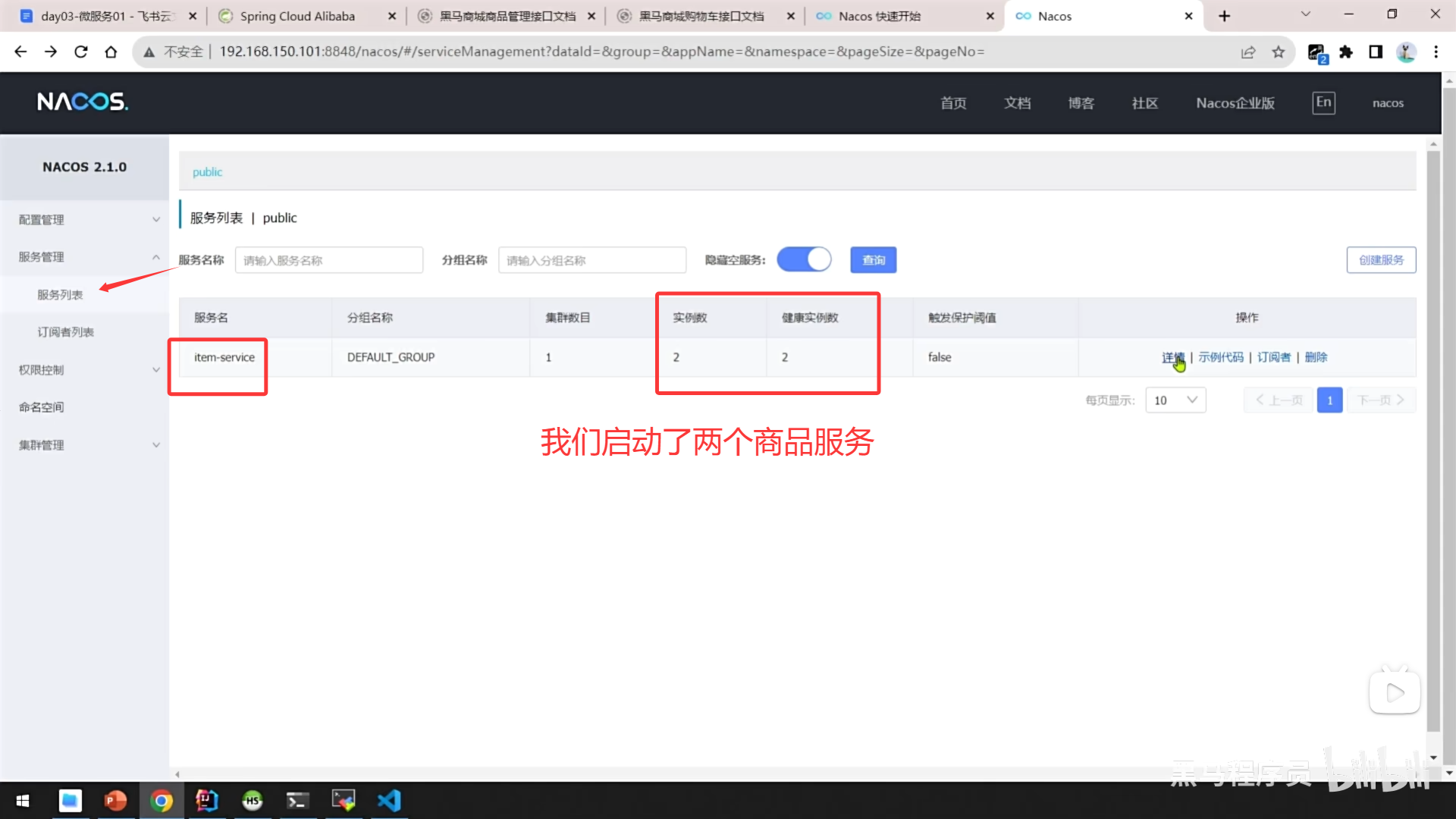
Task: Bookmark the page with the star icon
Action: (1279, 52)
